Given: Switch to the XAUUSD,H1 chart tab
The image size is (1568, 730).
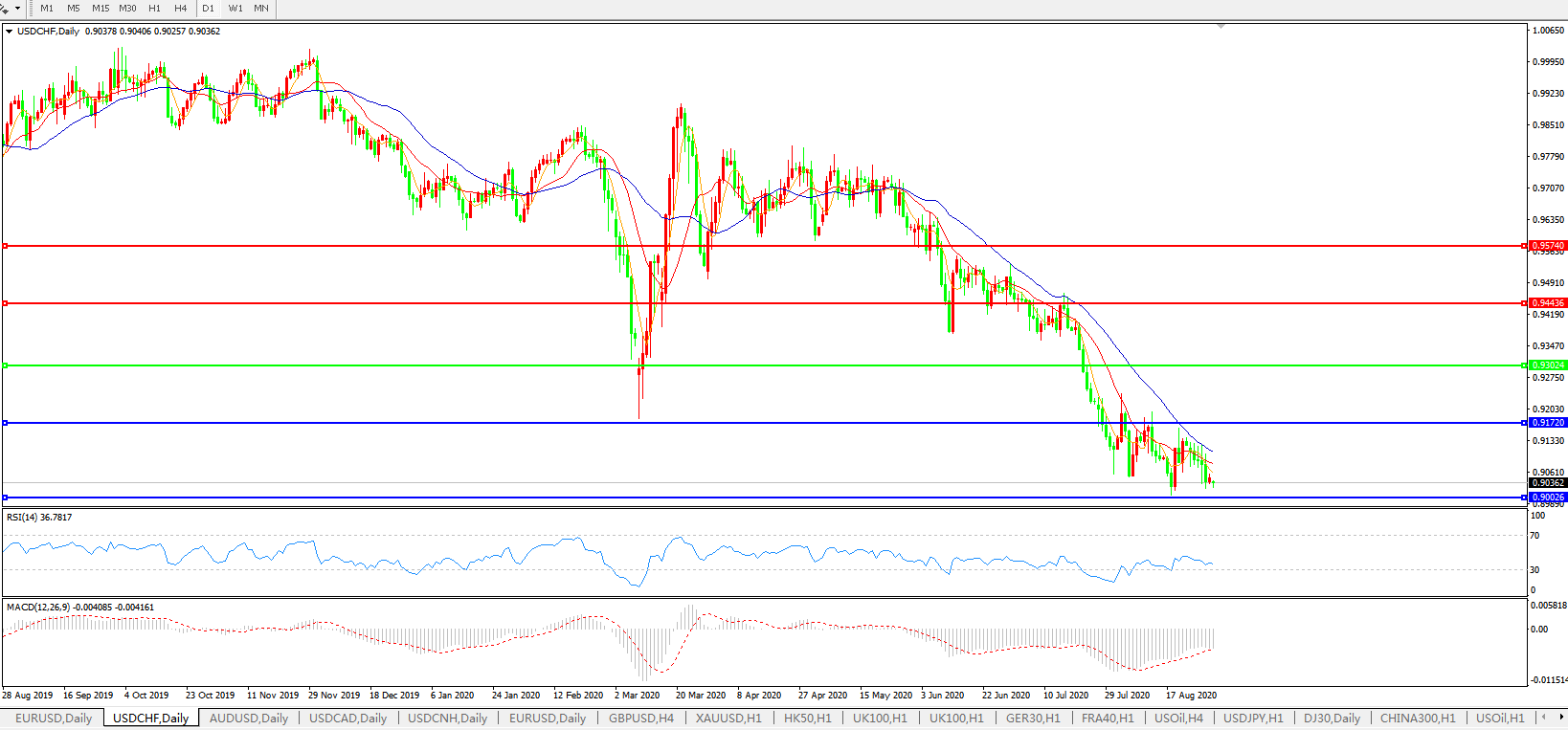Looking at the screenshot, I should [728, 718].
